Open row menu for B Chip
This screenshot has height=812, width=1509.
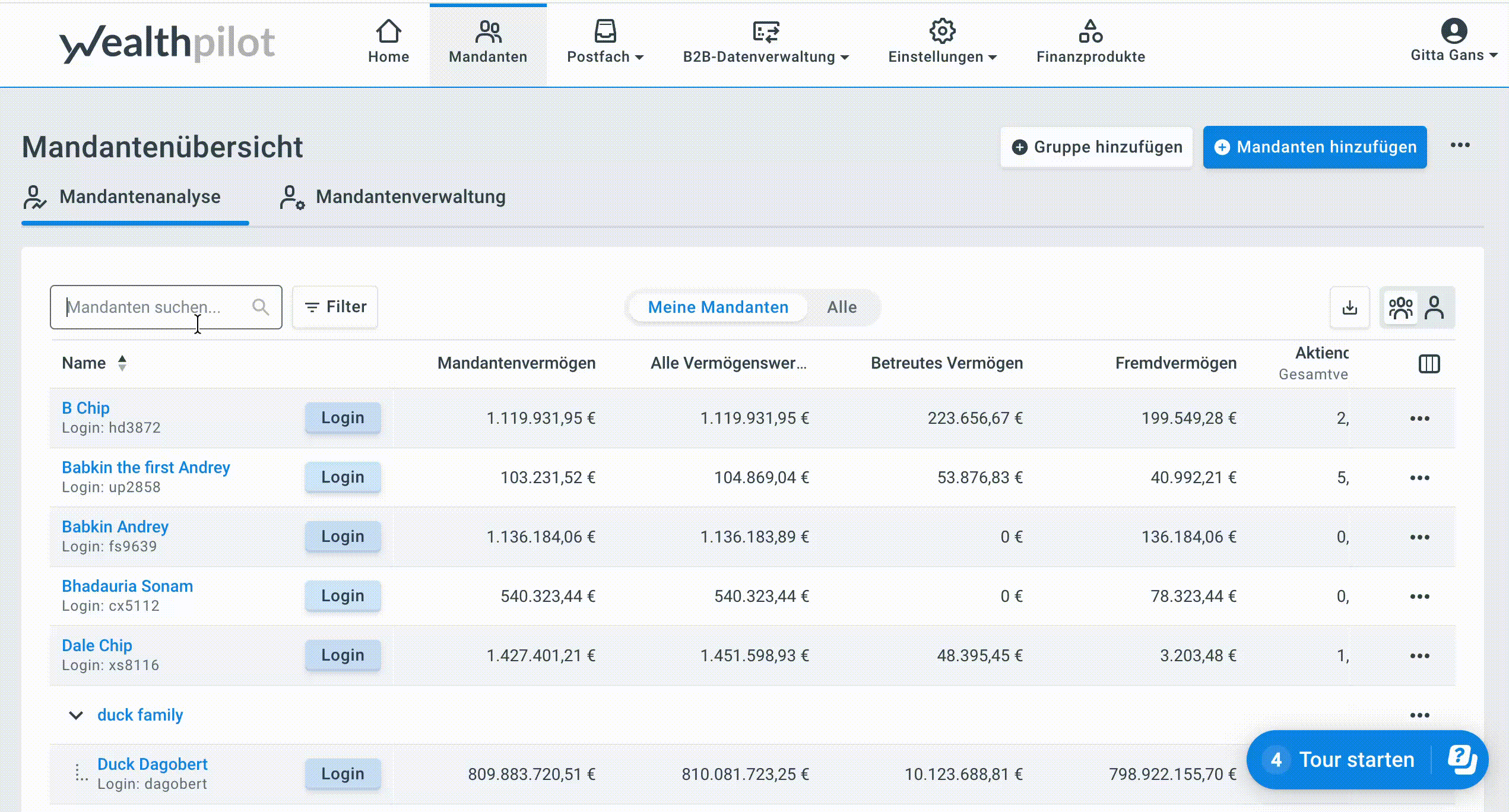tap(1419, 418)
